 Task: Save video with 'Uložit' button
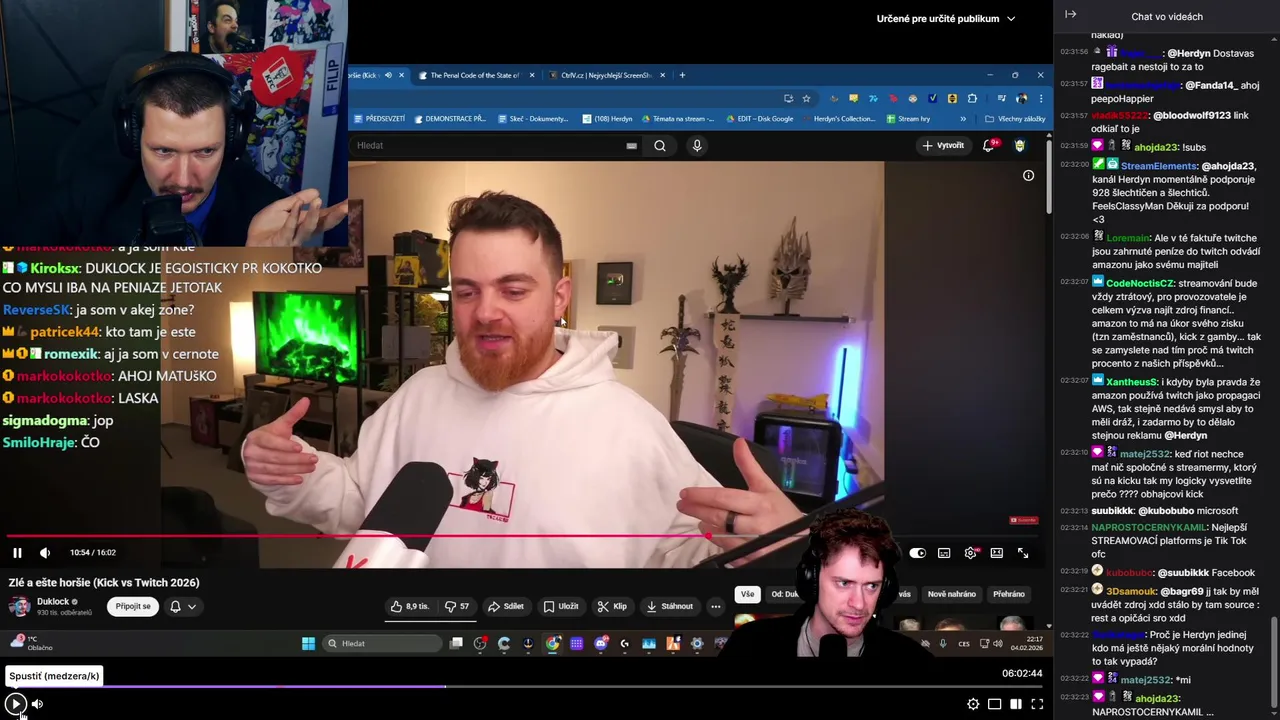[x=561, y=606]
